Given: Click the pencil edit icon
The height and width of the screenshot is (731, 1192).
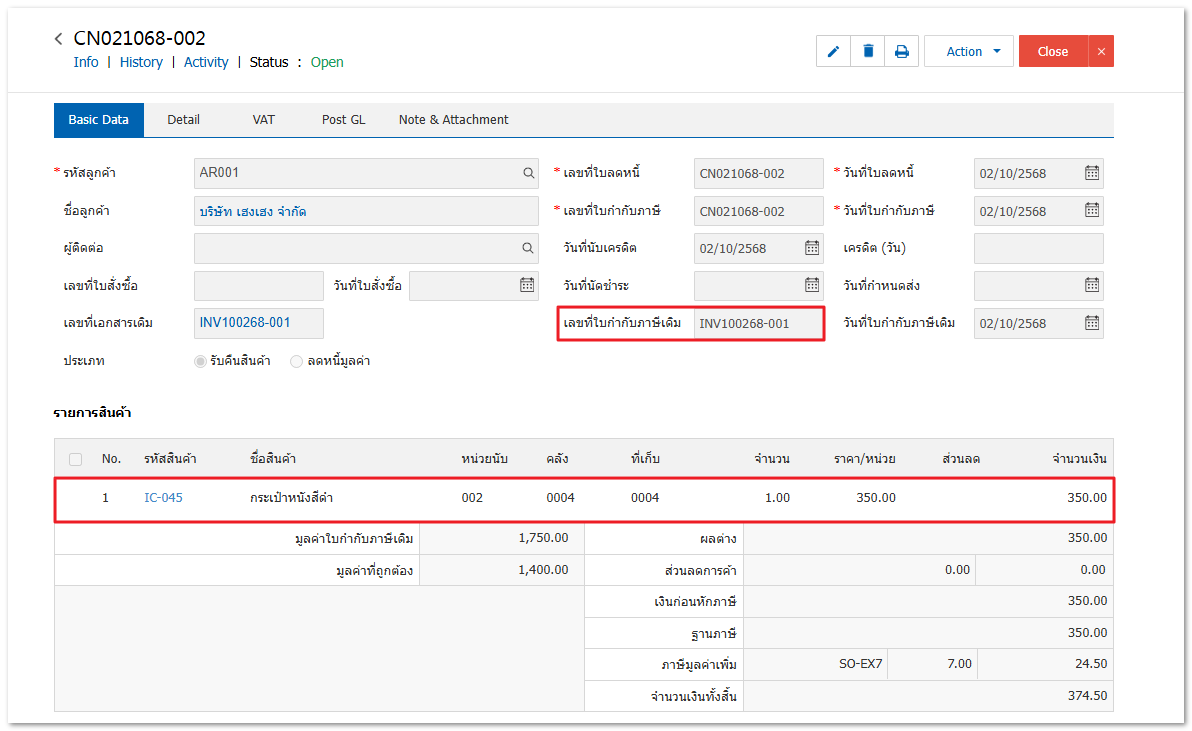Looking at the screenshot, I should click(x=833, y=51).
